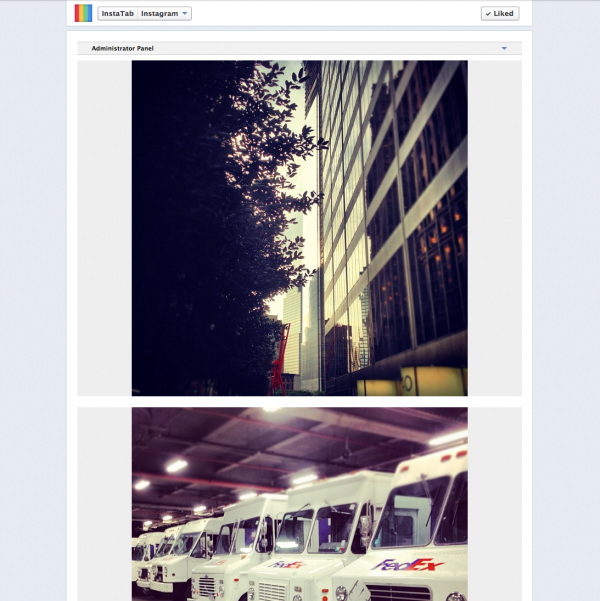600x601 pixels.
Task: Open the FedEx trucks garage photo
Action: (x=299, y=504)
